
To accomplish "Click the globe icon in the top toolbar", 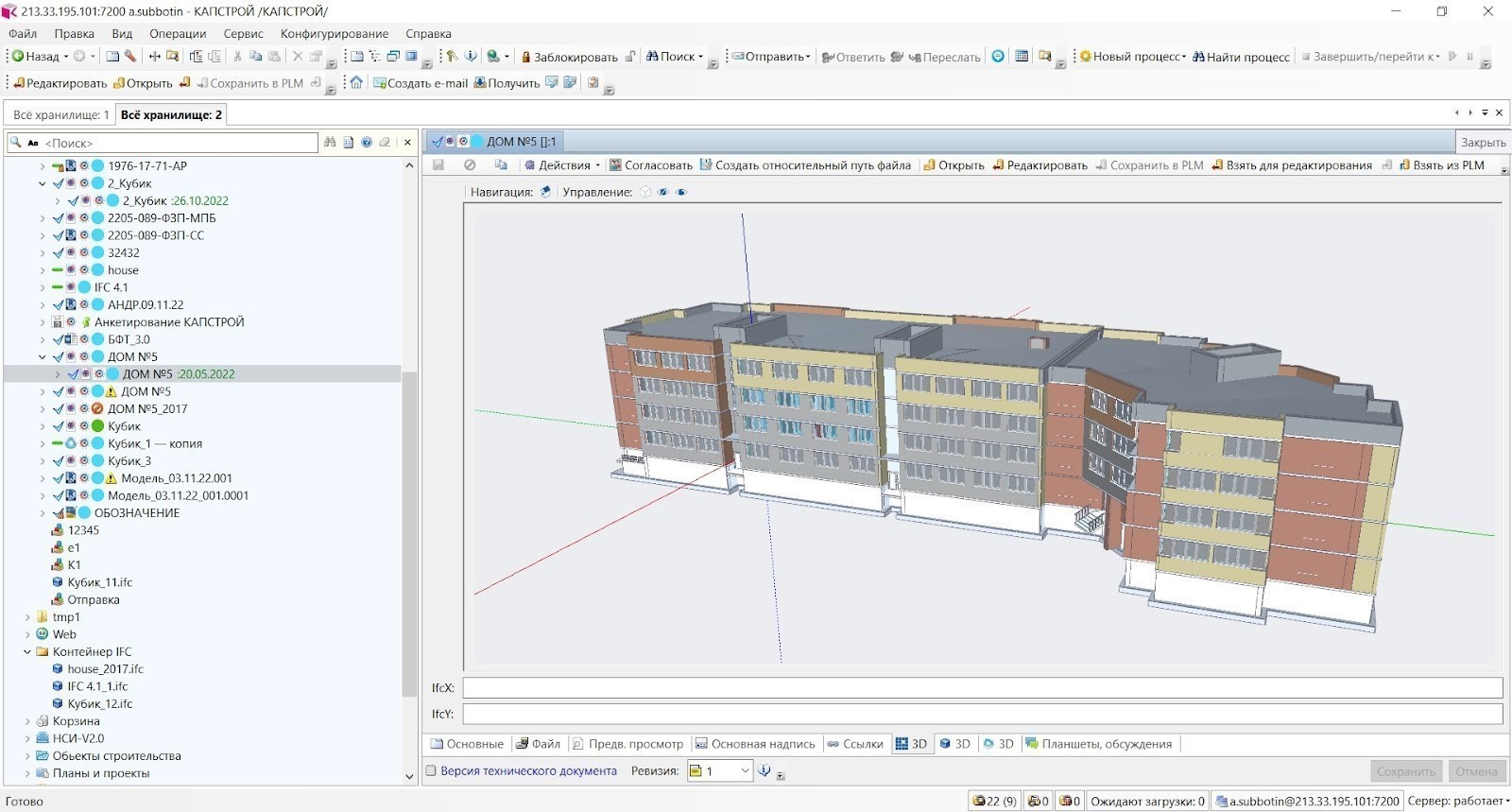I will (x=494, y=57).
